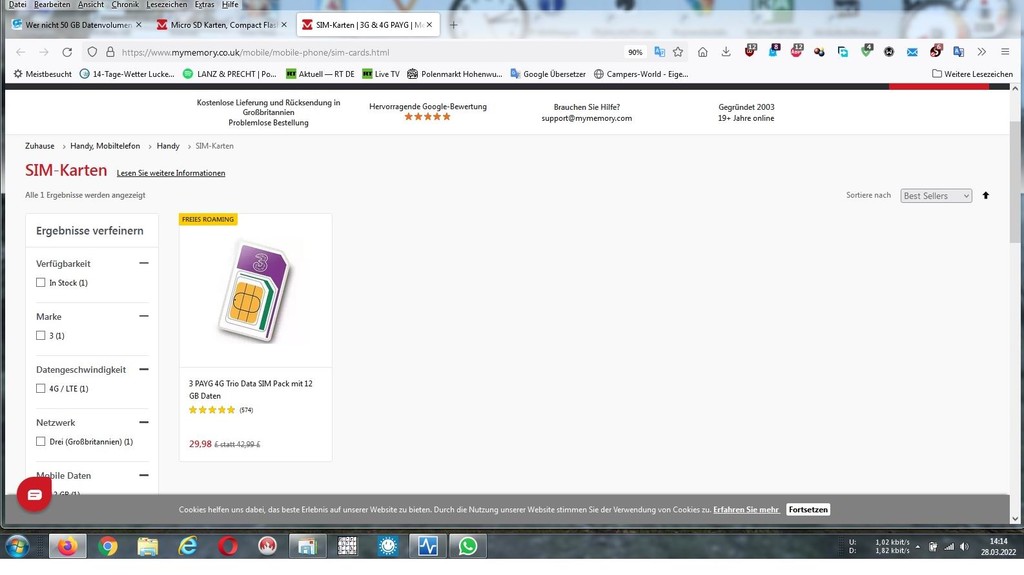Screen dimensions: 1024x575
Task: Open 'Handy, Mobiltelefon' breadcrumb link
Action: pyautogui.click(x=105, y=146)
